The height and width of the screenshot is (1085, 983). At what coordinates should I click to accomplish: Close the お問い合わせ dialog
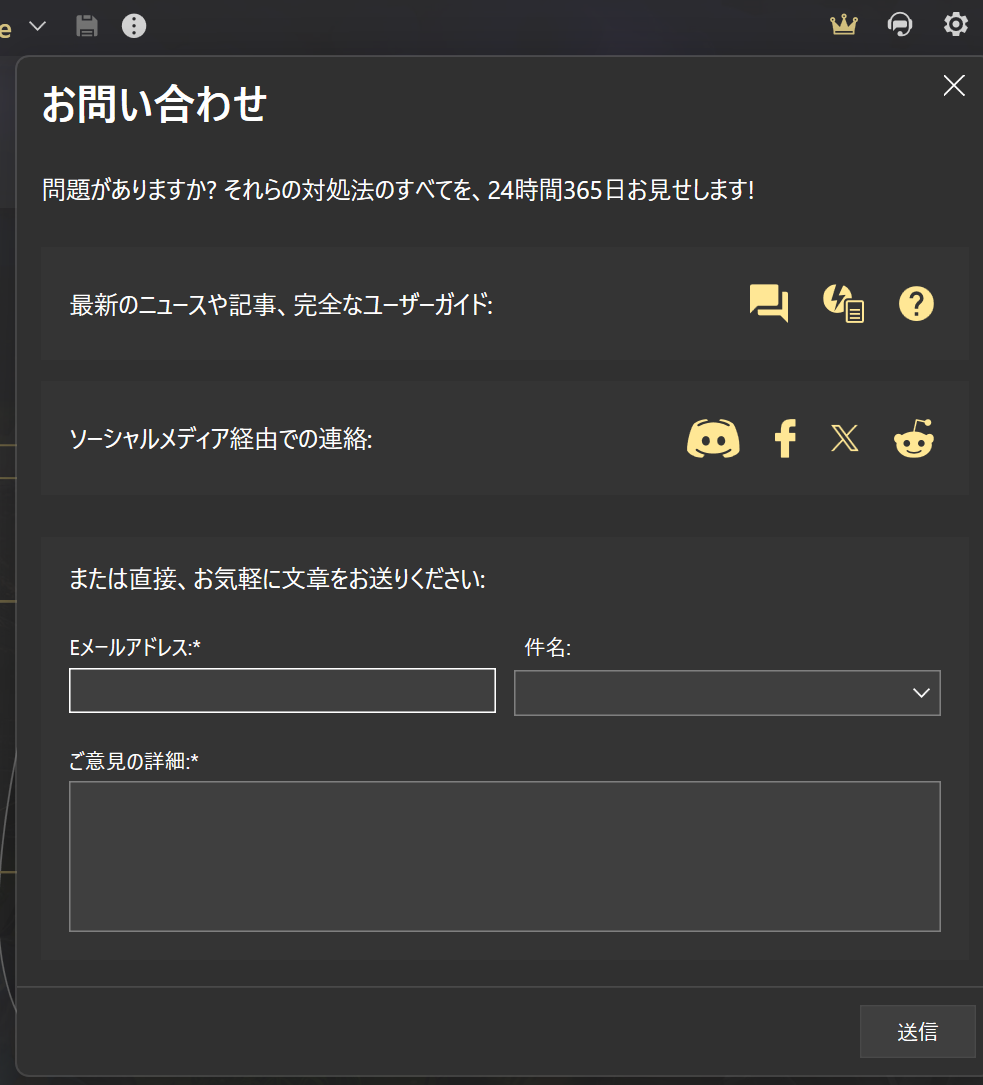(x=953, y=85)
